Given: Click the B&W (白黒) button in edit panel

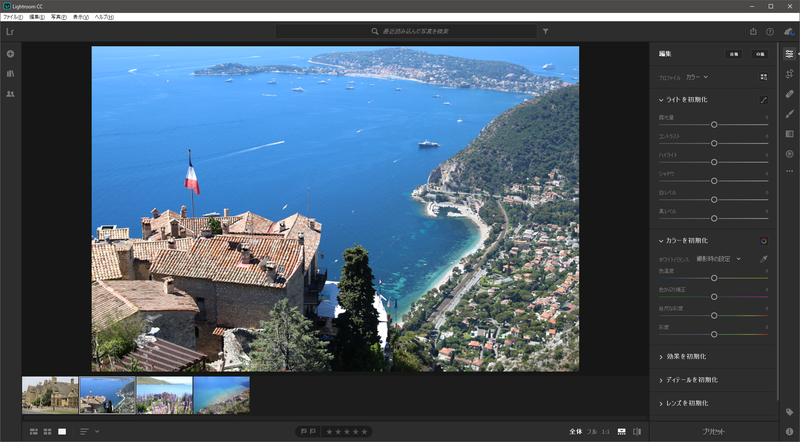Looking at the screenshot, I should click(x=760, y=54).
